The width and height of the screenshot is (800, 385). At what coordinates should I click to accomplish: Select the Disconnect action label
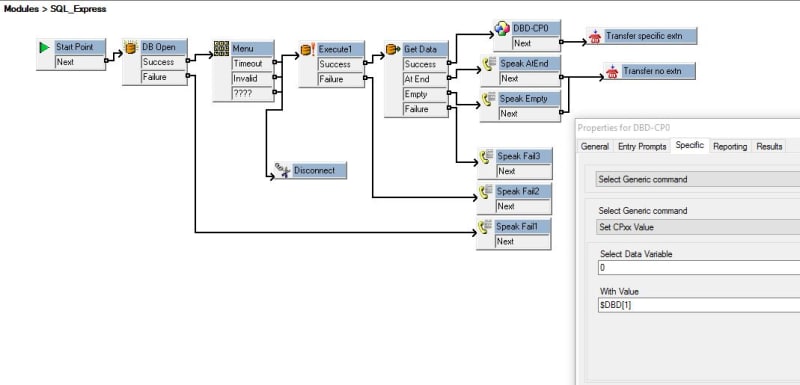[x=319, y=170]
